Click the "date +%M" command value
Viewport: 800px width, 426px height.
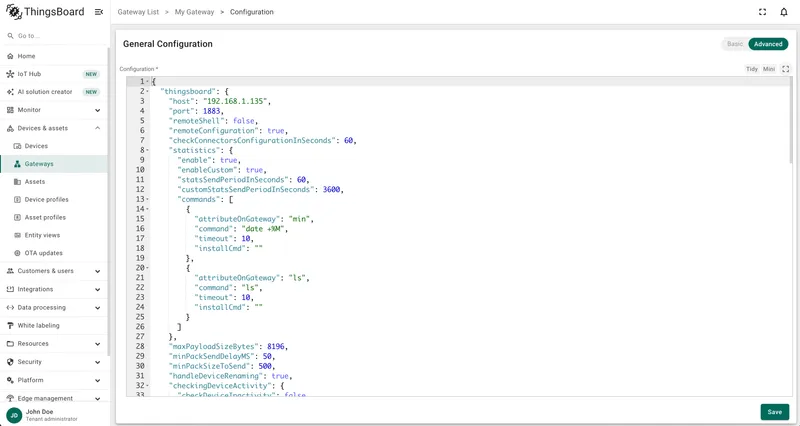tap(262, 229)
